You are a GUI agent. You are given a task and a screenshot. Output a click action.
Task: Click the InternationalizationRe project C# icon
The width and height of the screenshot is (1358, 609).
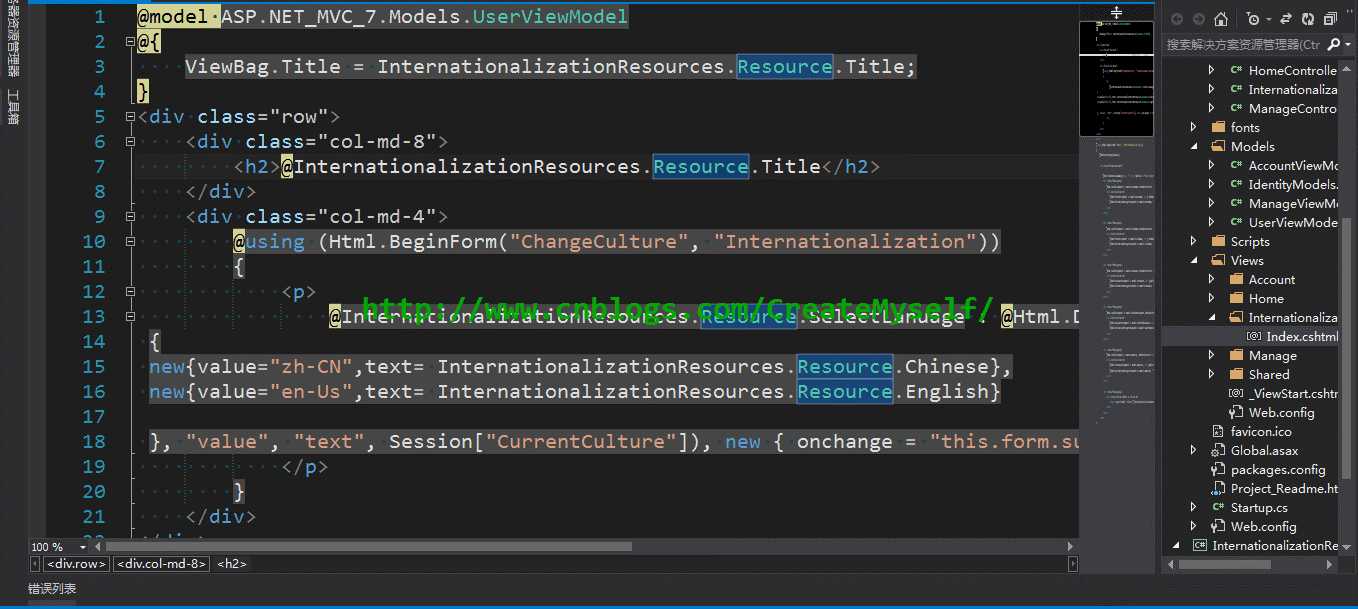click(1200, 545)
